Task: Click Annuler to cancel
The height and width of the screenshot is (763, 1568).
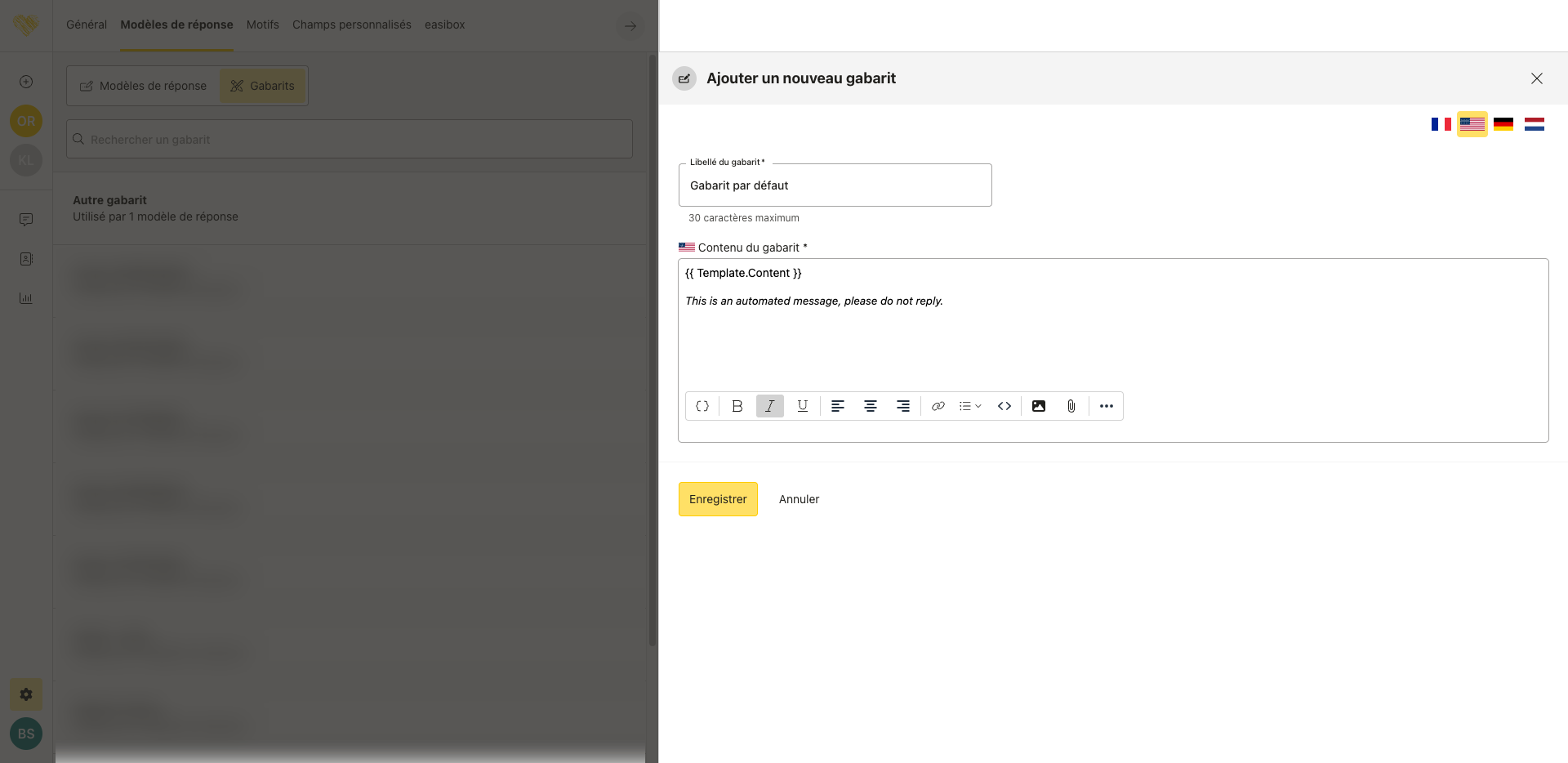Action: point(799,499)
